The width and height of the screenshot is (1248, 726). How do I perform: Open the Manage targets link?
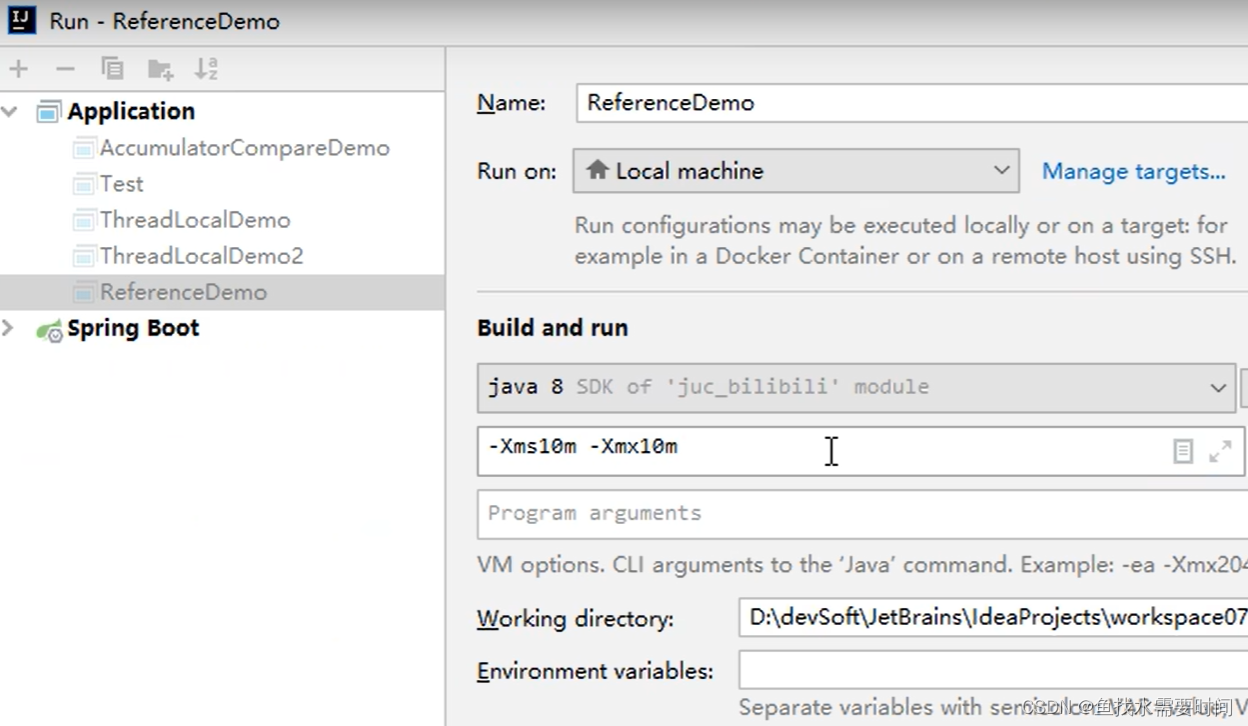1133,172
